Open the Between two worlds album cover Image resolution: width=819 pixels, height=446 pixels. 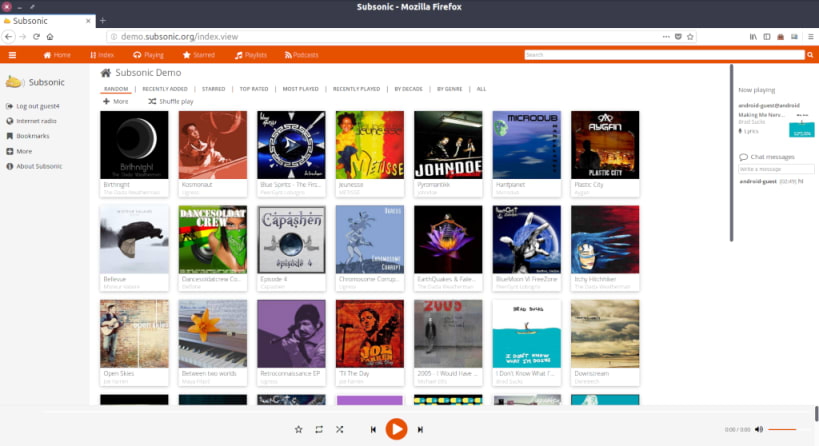(x=213, y=334)
